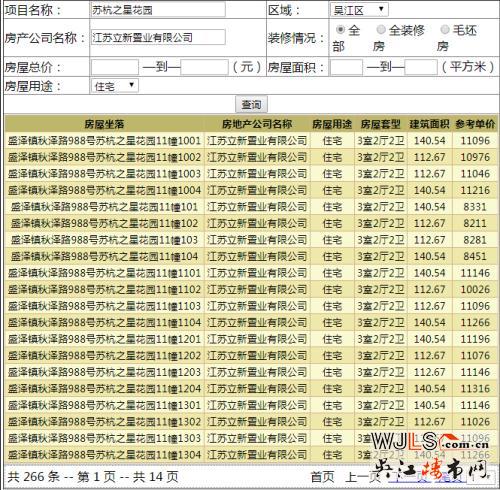
Task: Click the price 11026 in row 1302
Action: (x=475, y=422)
